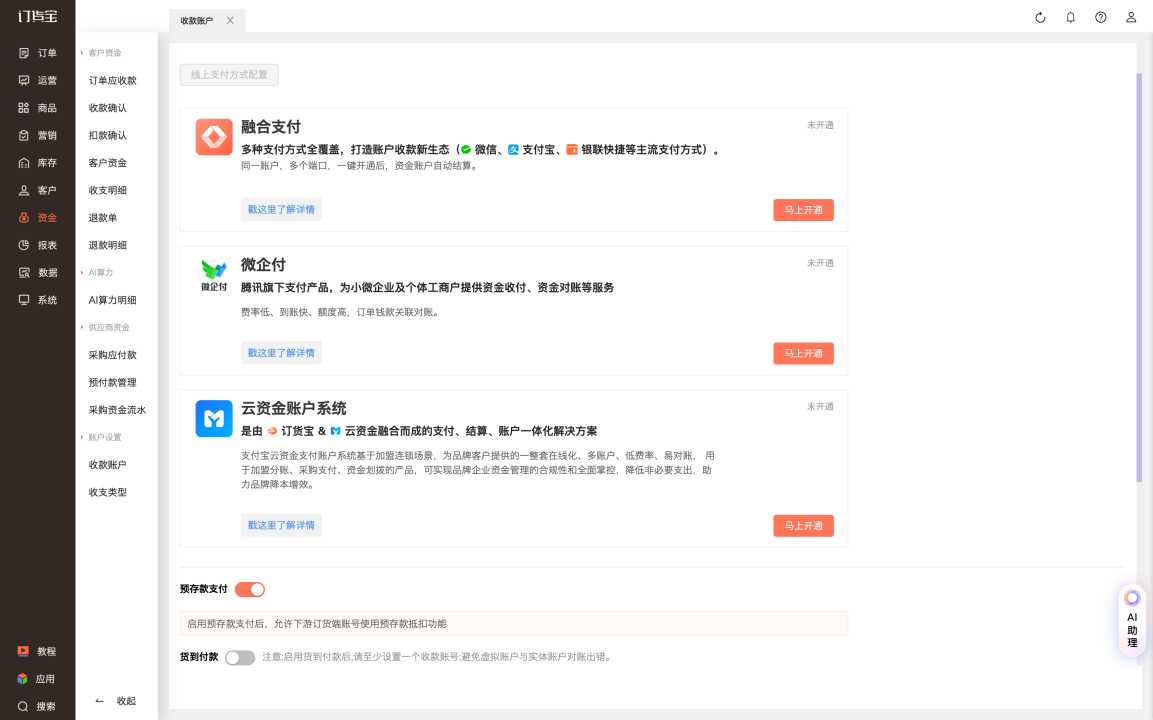Click the 云资金账户系统 logo icon
This screenshot has width=1153, height=720.
point(214,418)
